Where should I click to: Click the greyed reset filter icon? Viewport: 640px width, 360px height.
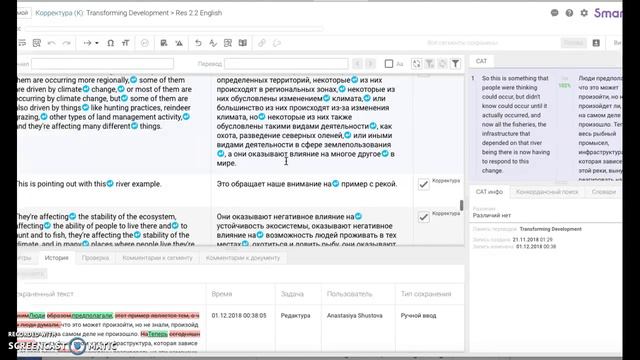(442, 64)
